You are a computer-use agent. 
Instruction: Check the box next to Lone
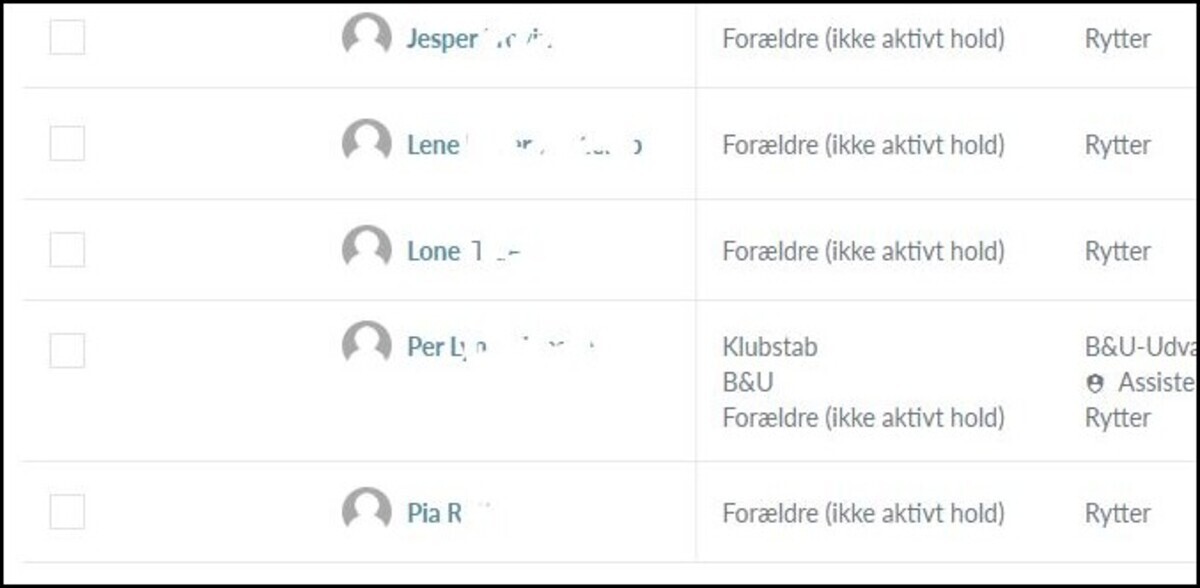pyautogui.click(x=67, y=250)
